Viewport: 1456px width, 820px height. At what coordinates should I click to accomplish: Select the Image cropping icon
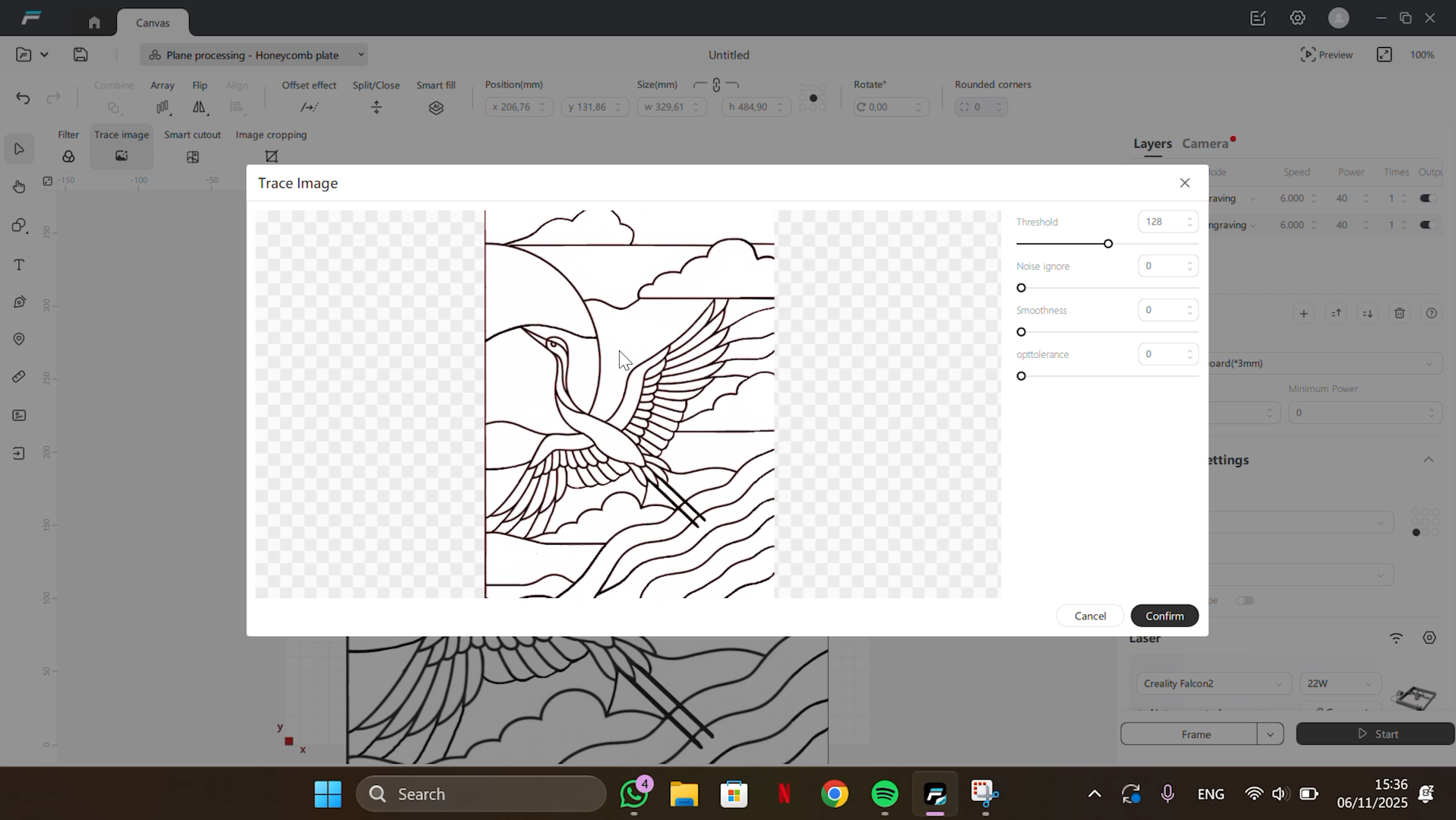point(271,157)
